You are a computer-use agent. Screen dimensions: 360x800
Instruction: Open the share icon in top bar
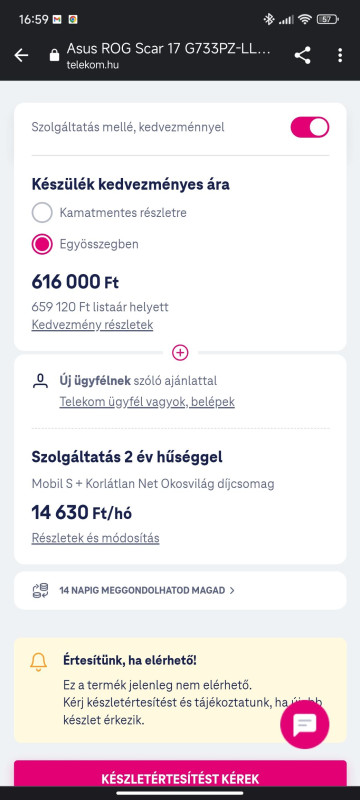pyautogui.click(x=302, y=55)
